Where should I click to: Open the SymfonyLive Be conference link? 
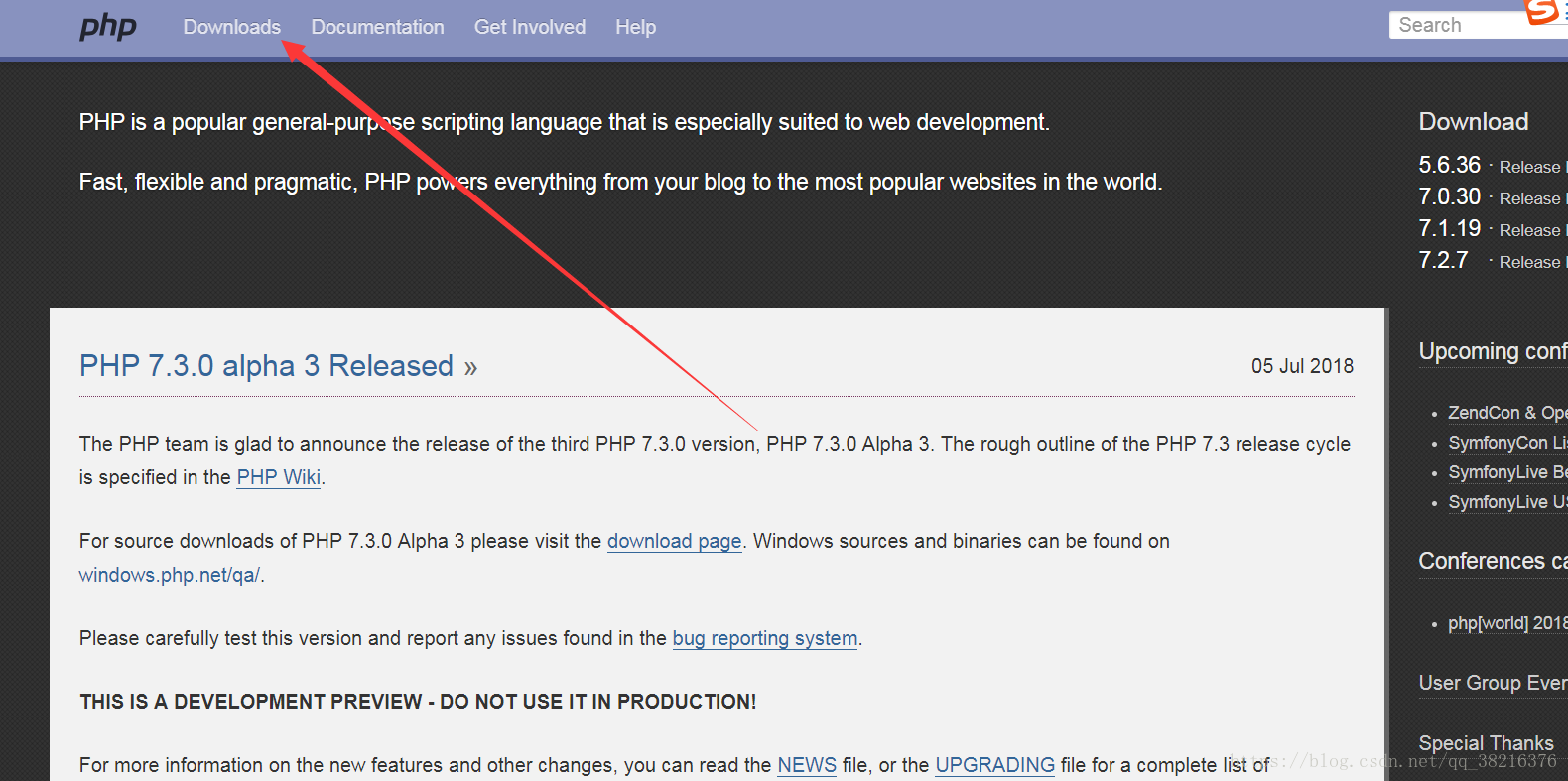1507,472
